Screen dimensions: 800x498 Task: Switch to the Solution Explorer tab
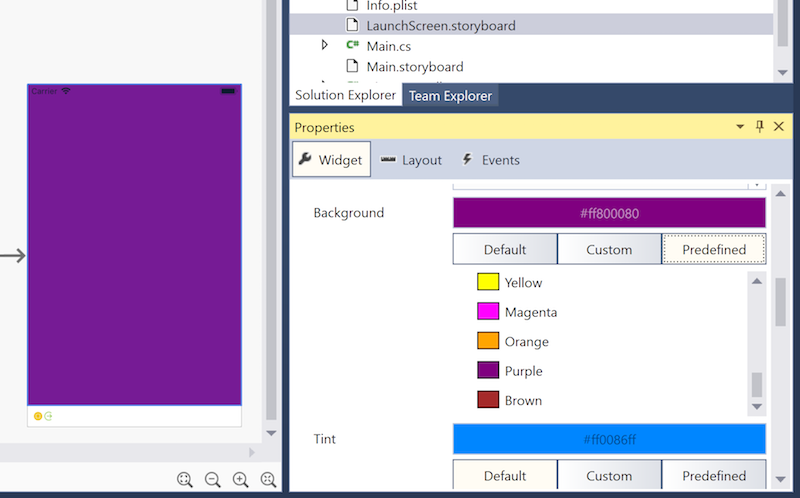[x=345, y=95]
